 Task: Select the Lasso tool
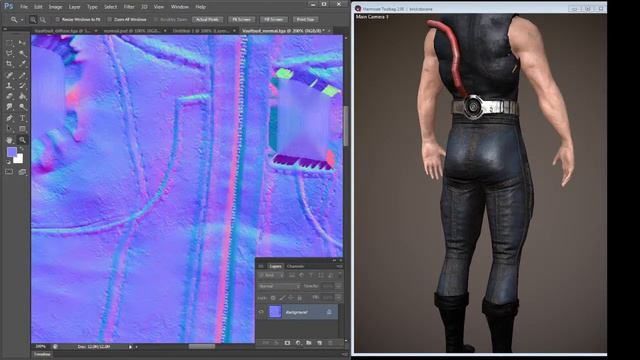(x=9, y=53)
